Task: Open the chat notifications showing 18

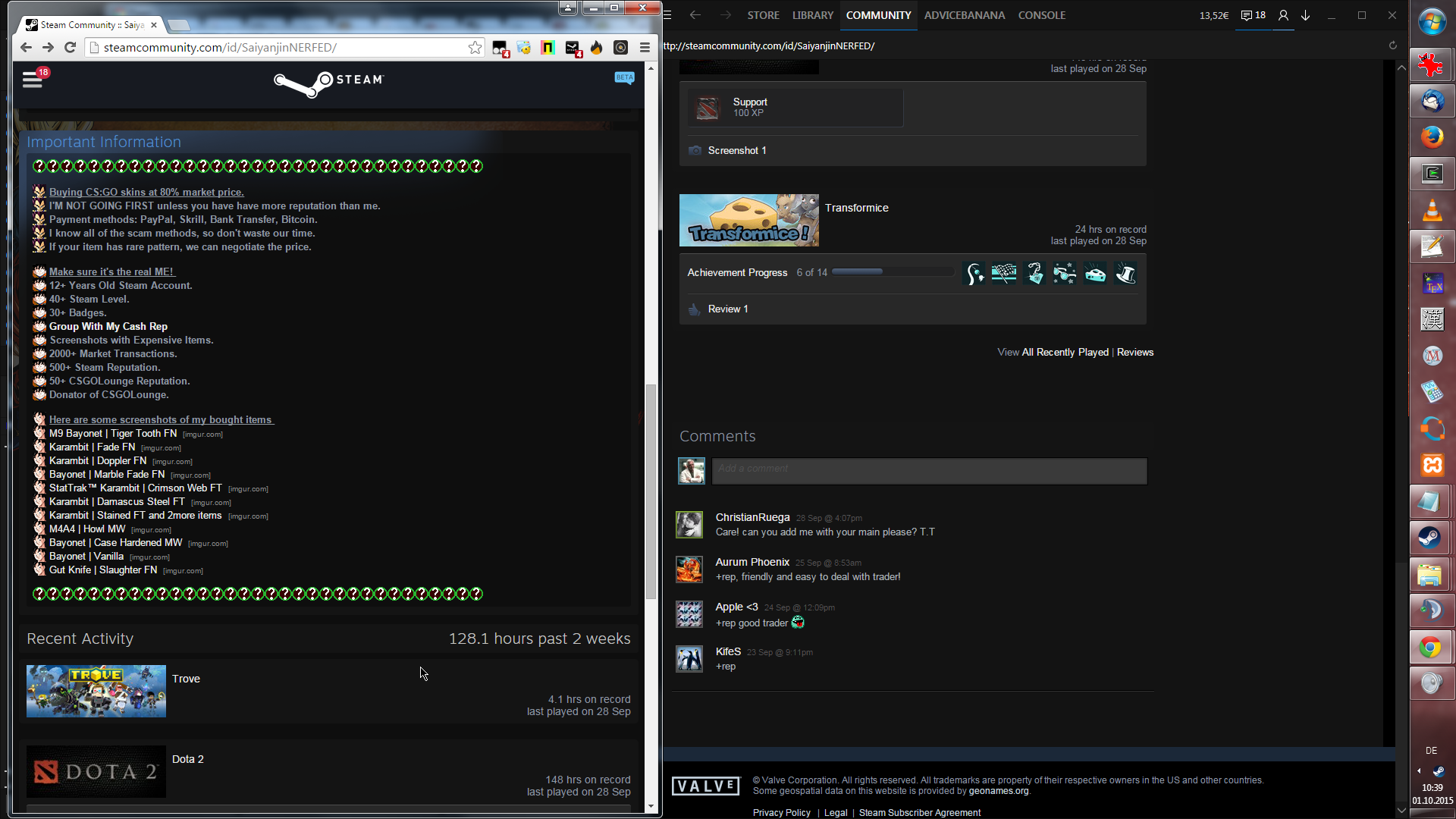Action: click(x=1253, y=15)
